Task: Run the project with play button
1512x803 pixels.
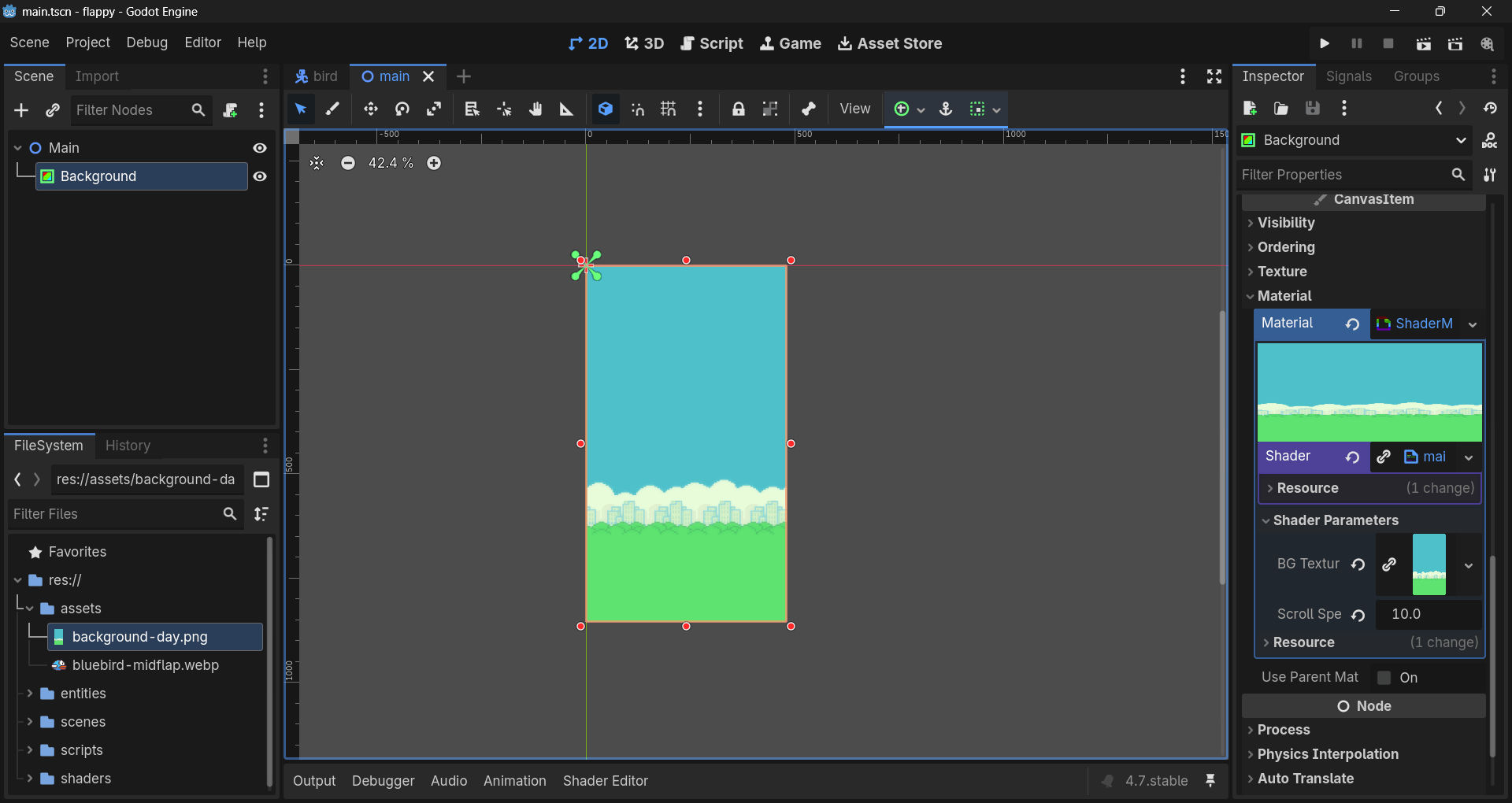Action: [x=1325, y=43]
